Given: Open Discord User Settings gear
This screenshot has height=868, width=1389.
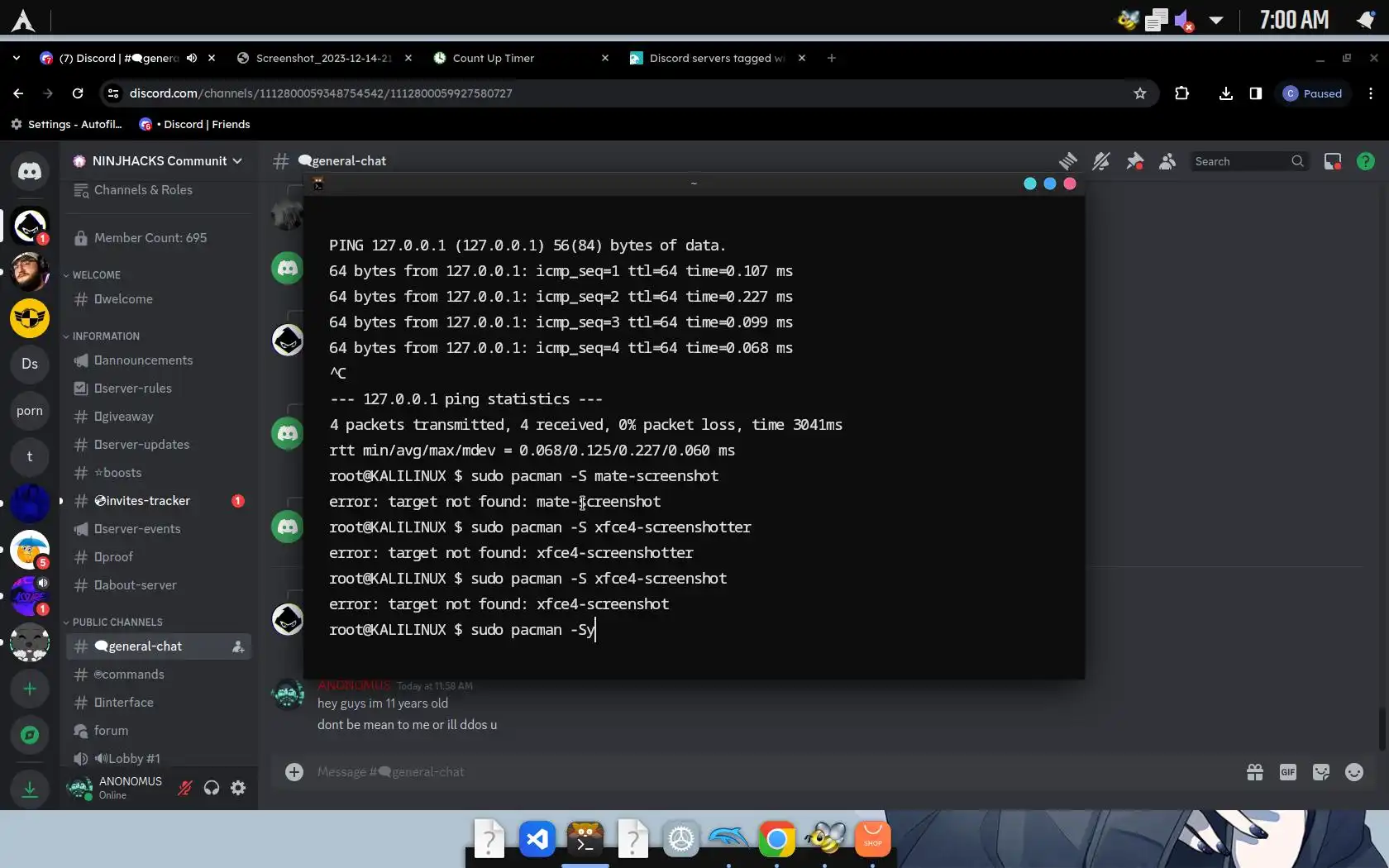Looking at the screenshot, I should point(238,788).
